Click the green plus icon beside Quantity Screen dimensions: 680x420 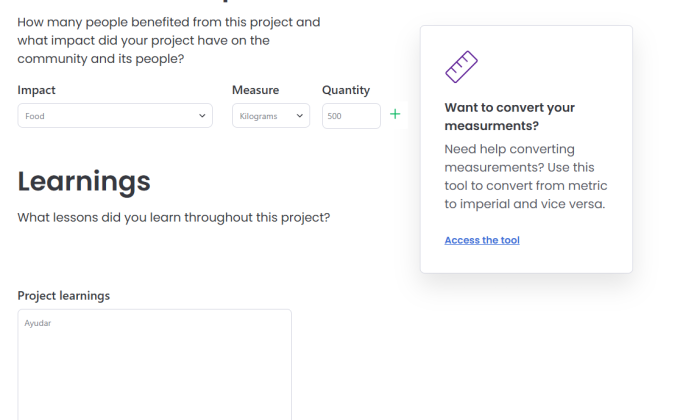tap(395, 115)
